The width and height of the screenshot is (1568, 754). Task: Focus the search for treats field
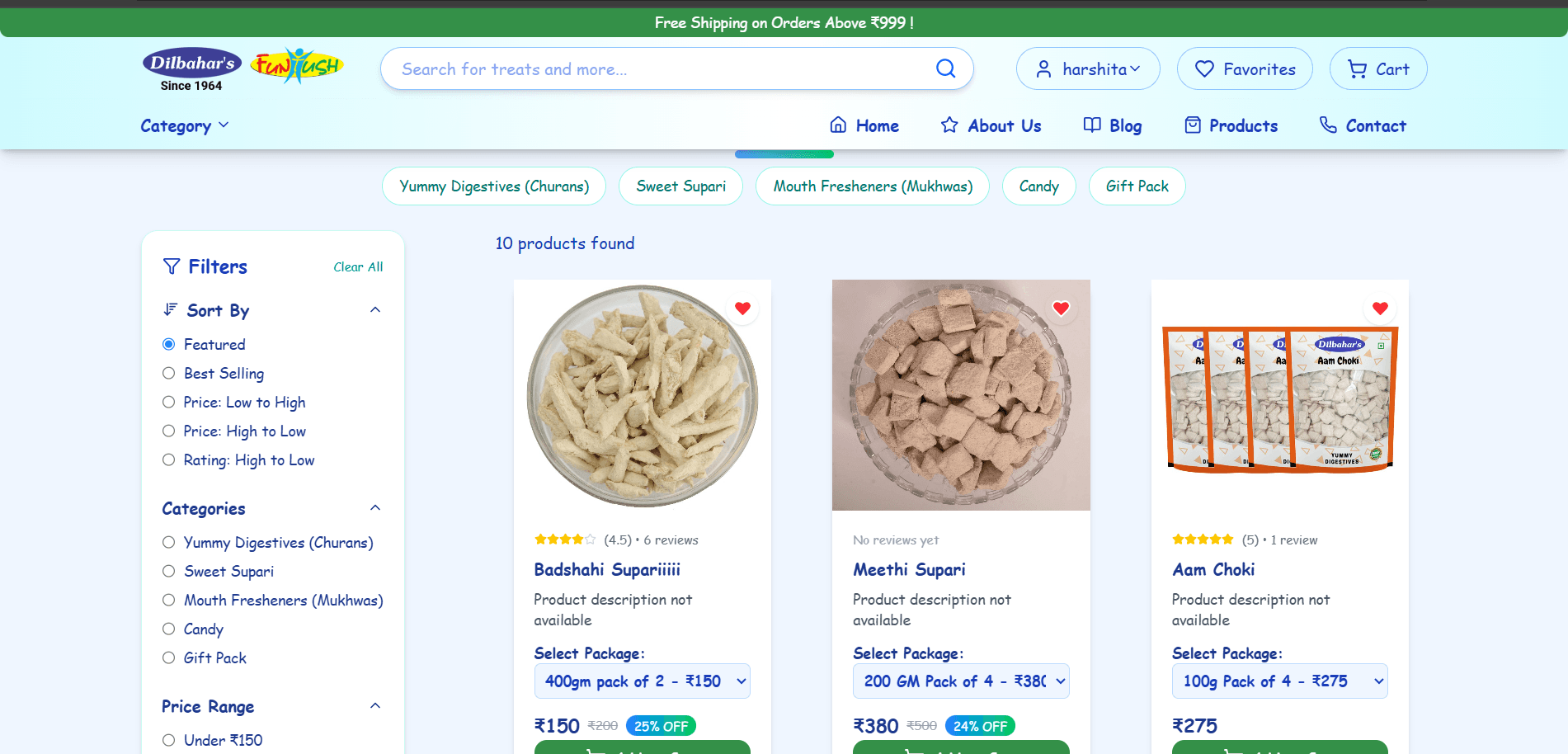point(660,68)
